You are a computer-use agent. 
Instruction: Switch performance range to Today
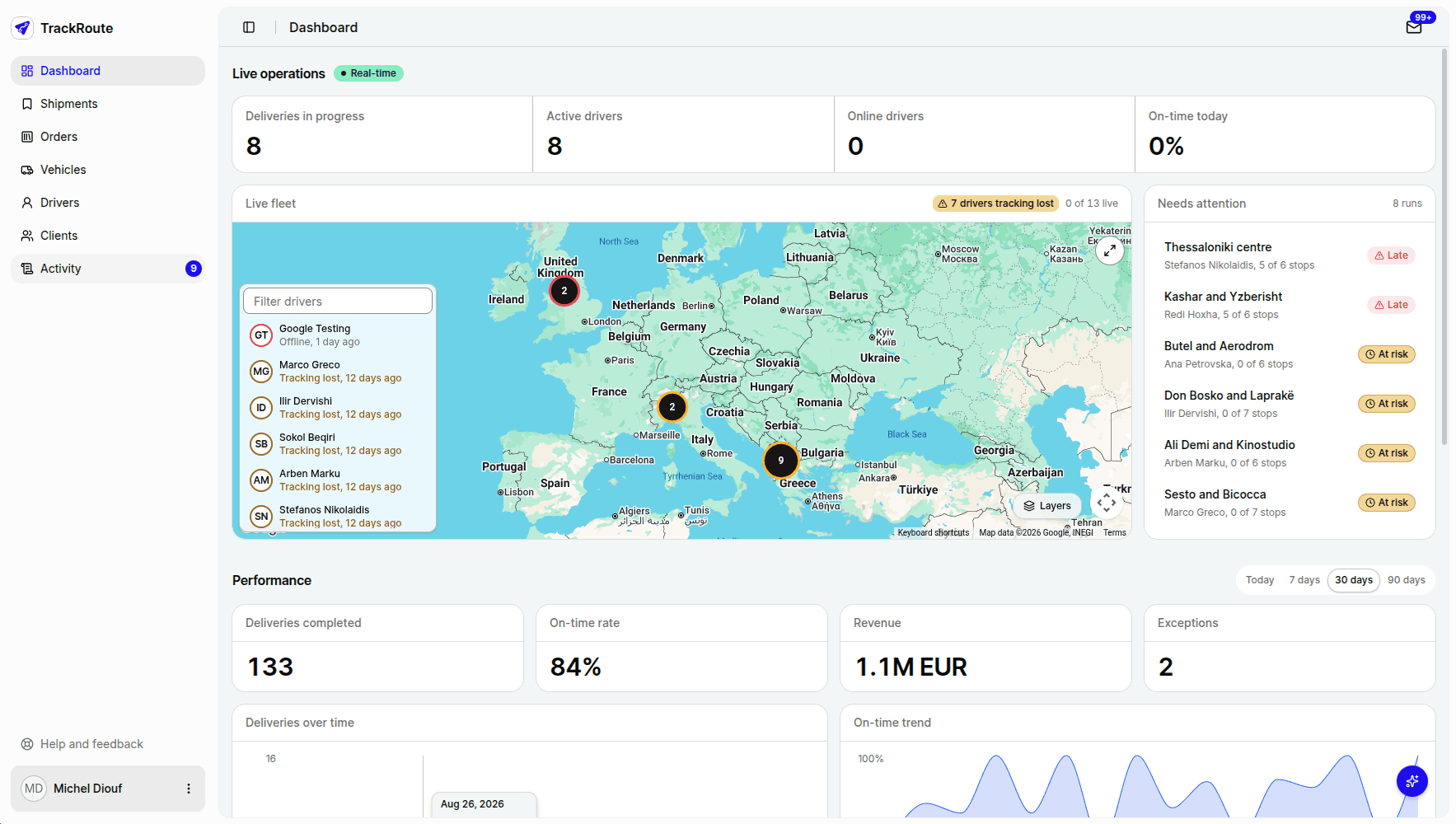(1260, 580)
